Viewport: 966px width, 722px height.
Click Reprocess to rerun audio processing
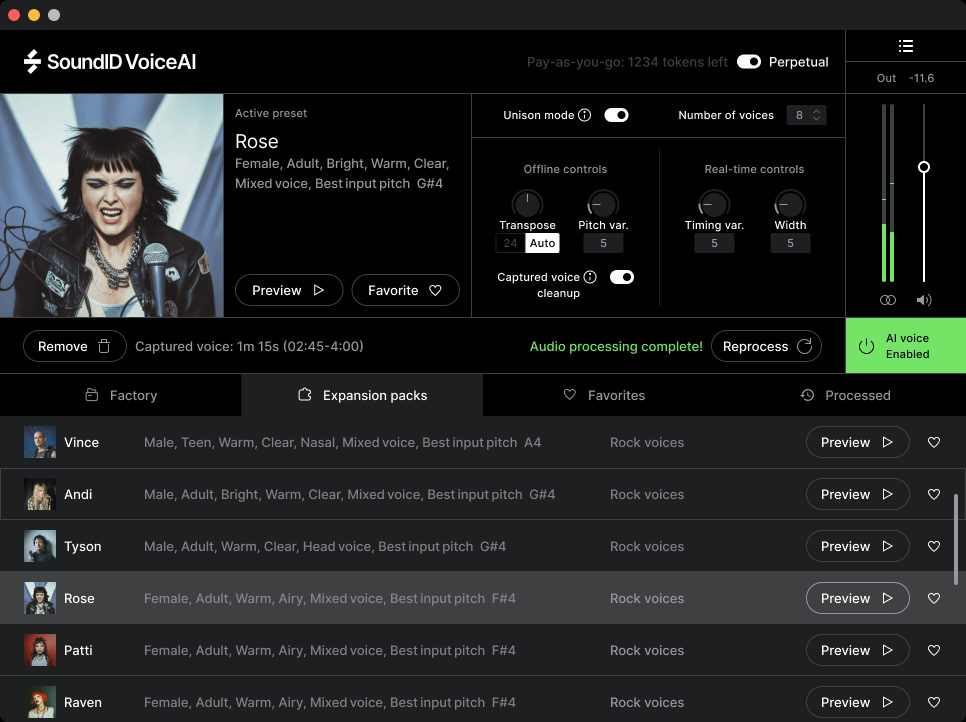click(766, 345)
